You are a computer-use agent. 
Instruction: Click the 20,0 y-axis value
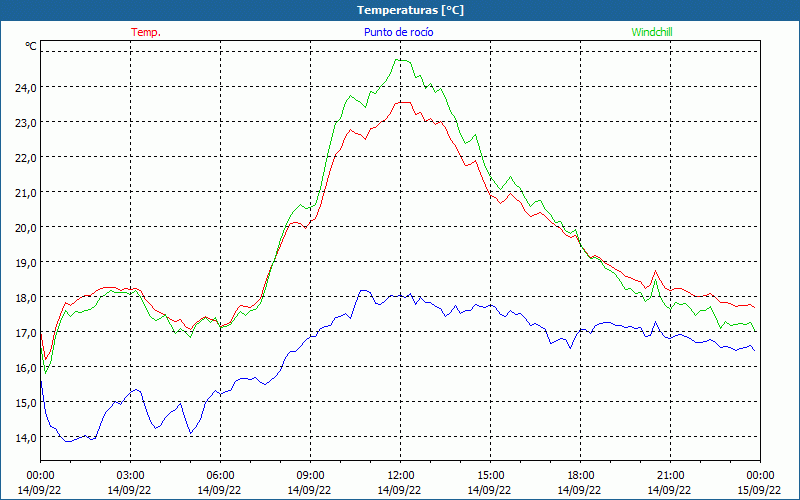pyautogui.click(x=26, y=228)
